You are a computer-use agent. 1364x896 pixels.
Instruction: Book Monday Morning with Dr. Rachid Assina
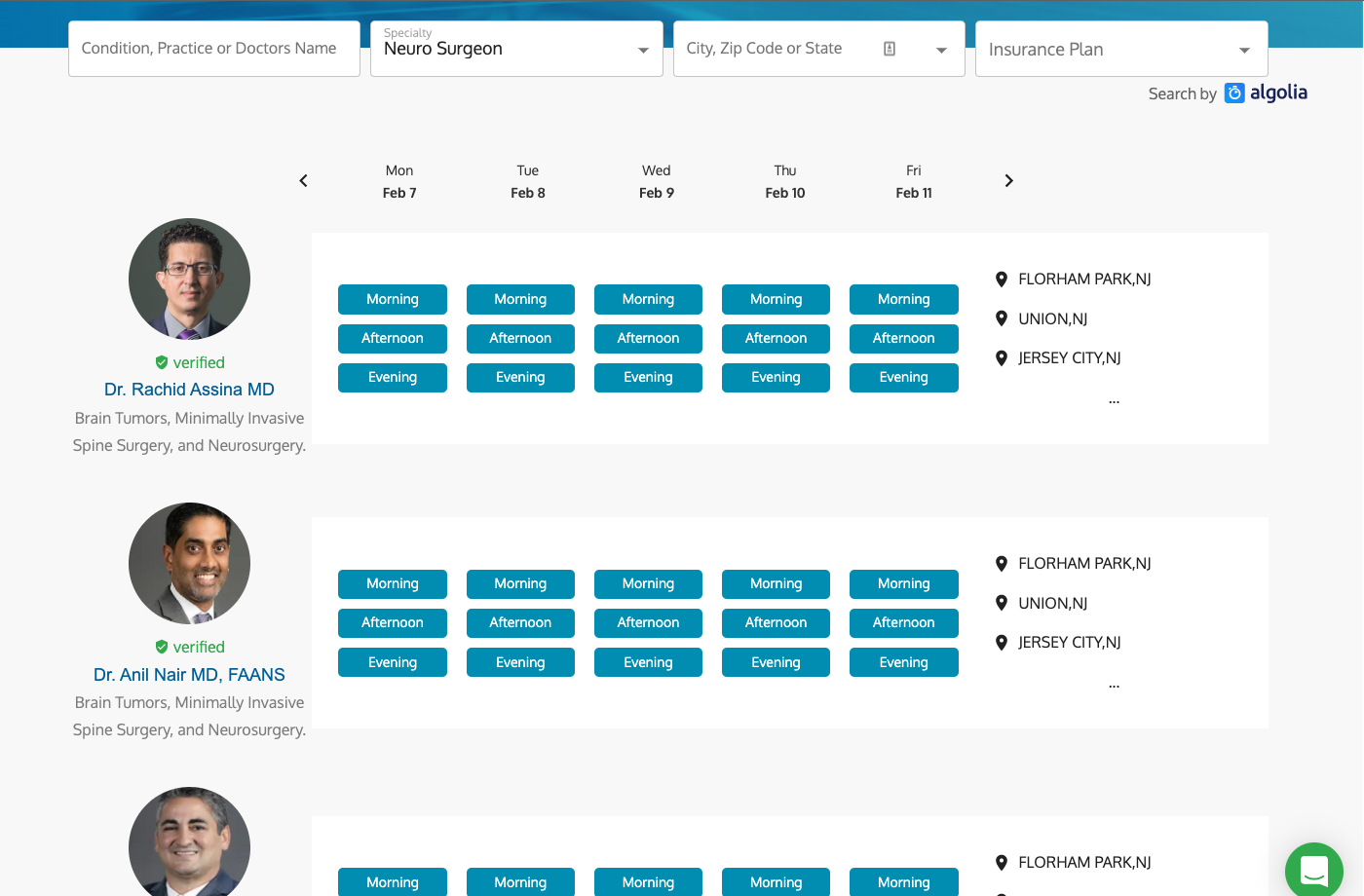[x=393, y=299]
